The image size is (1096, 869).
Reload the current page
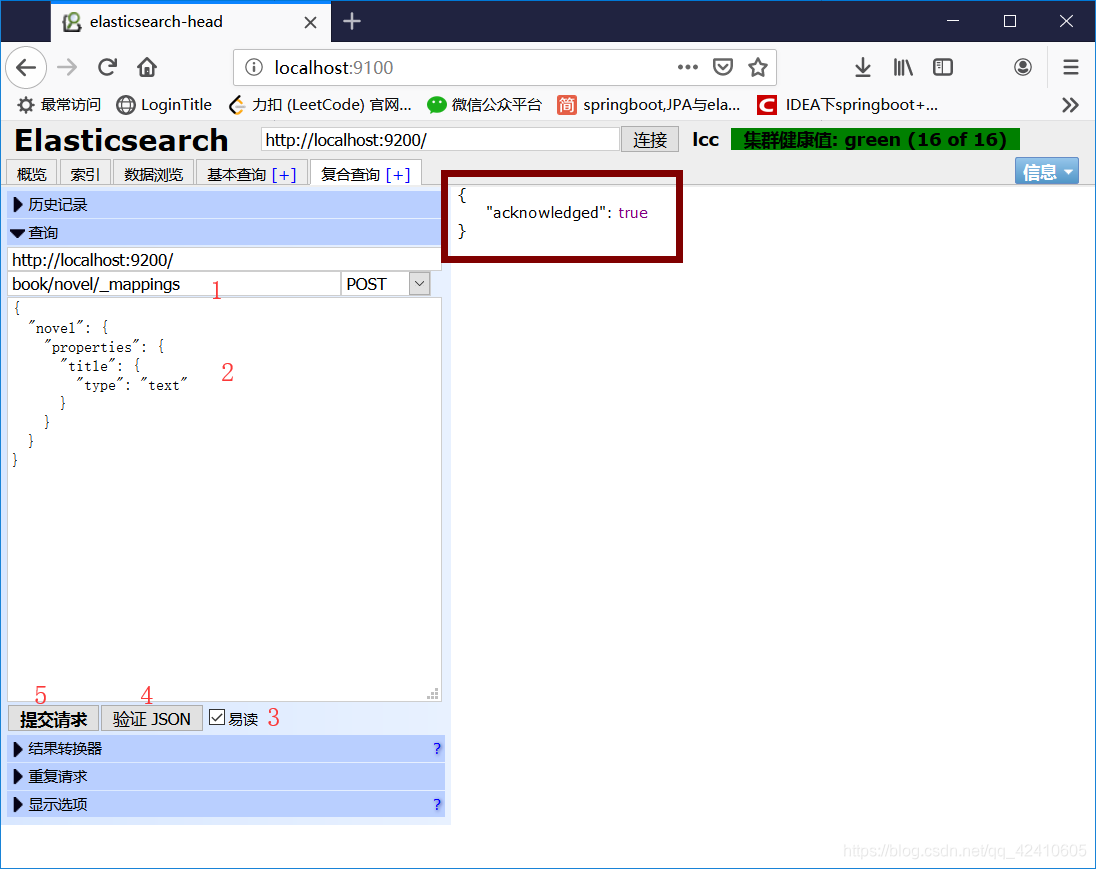(x=107, y=67)
